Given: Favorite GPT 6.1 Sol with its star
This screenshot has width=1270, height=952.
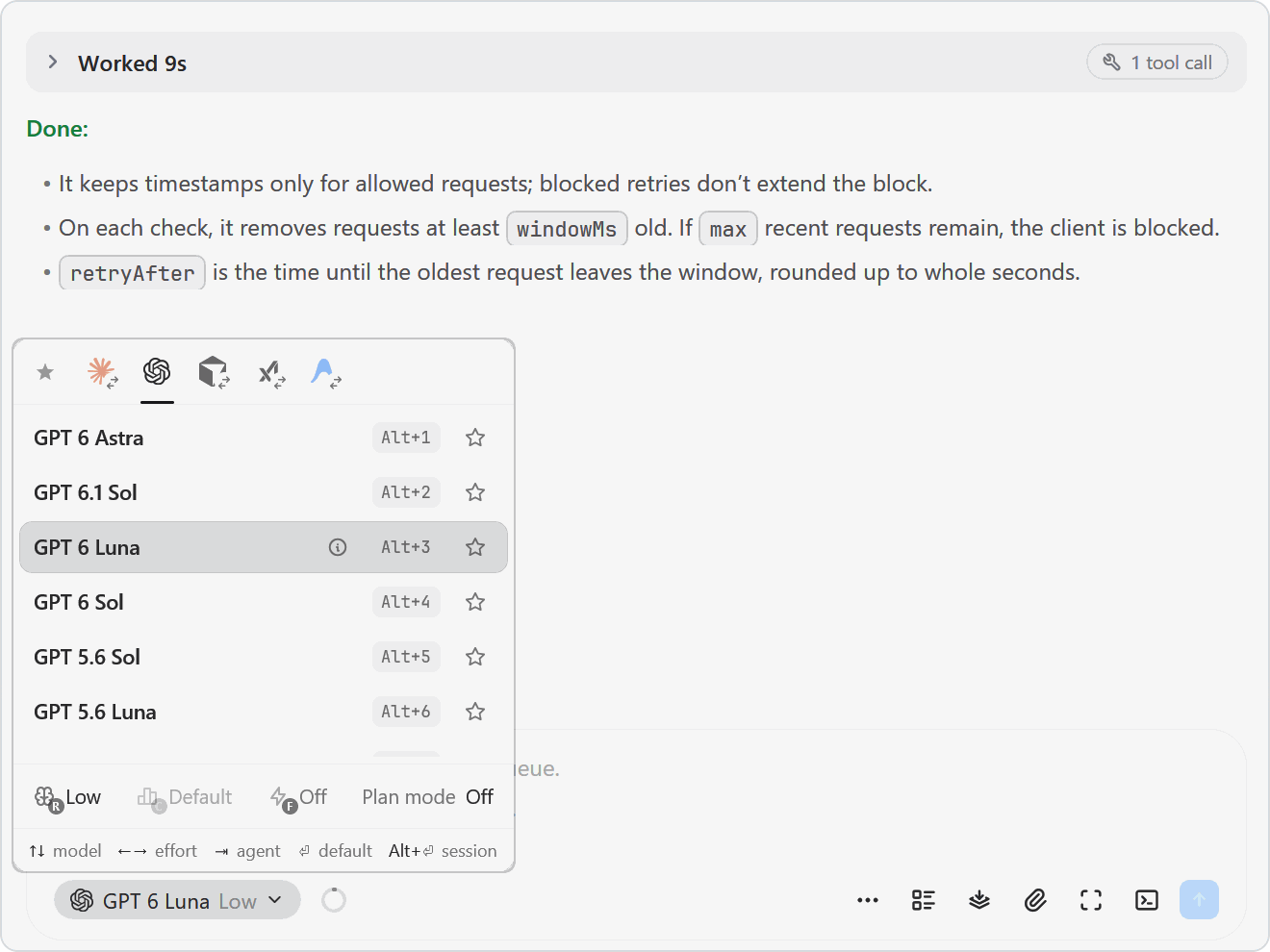Looking at the screenshot, I should tap(475, 492).
